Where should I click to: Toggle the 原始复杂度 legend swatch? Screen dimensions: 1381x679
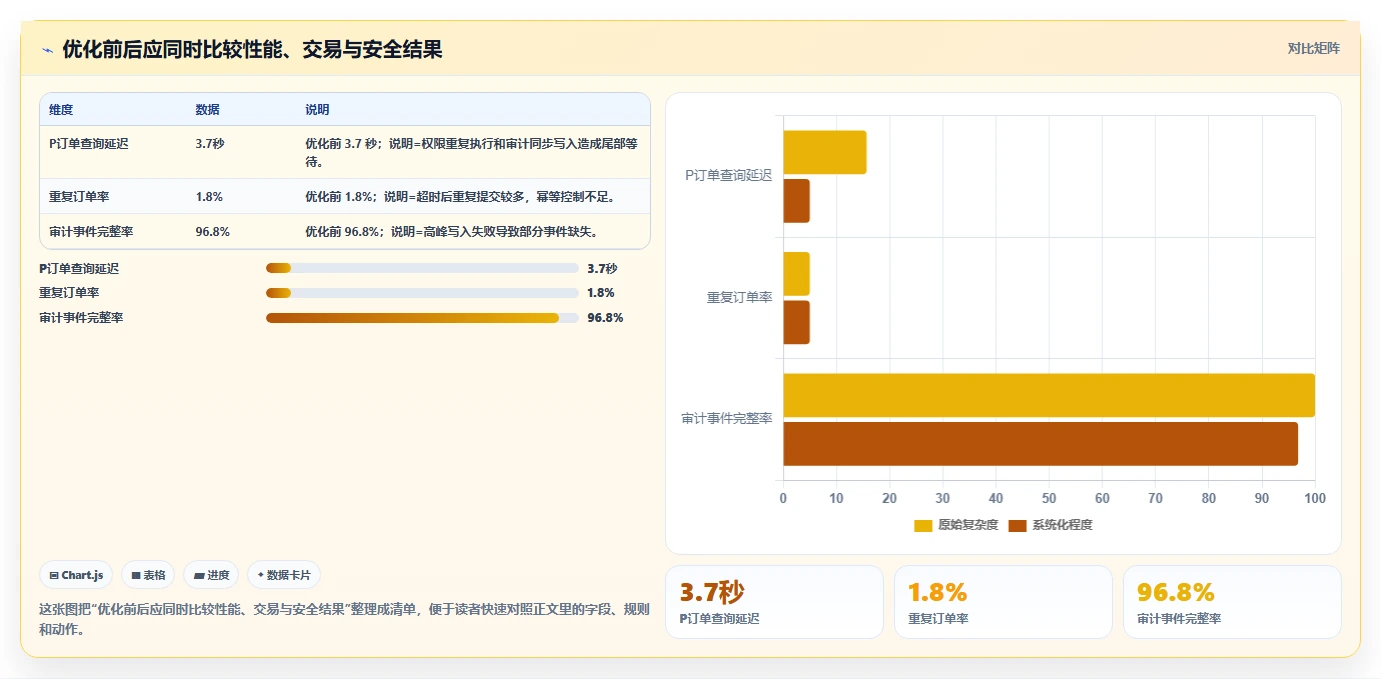[x=923, y=525]
